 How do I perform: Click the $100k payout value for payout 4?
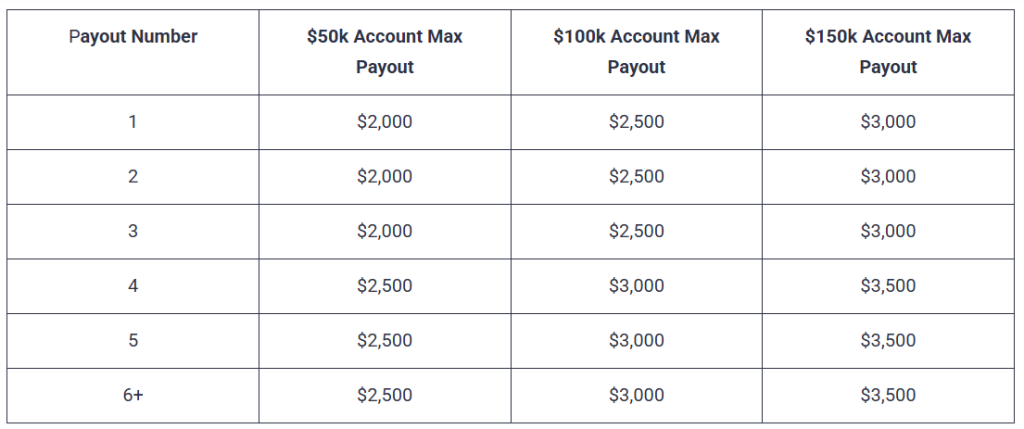coord(636,286)
